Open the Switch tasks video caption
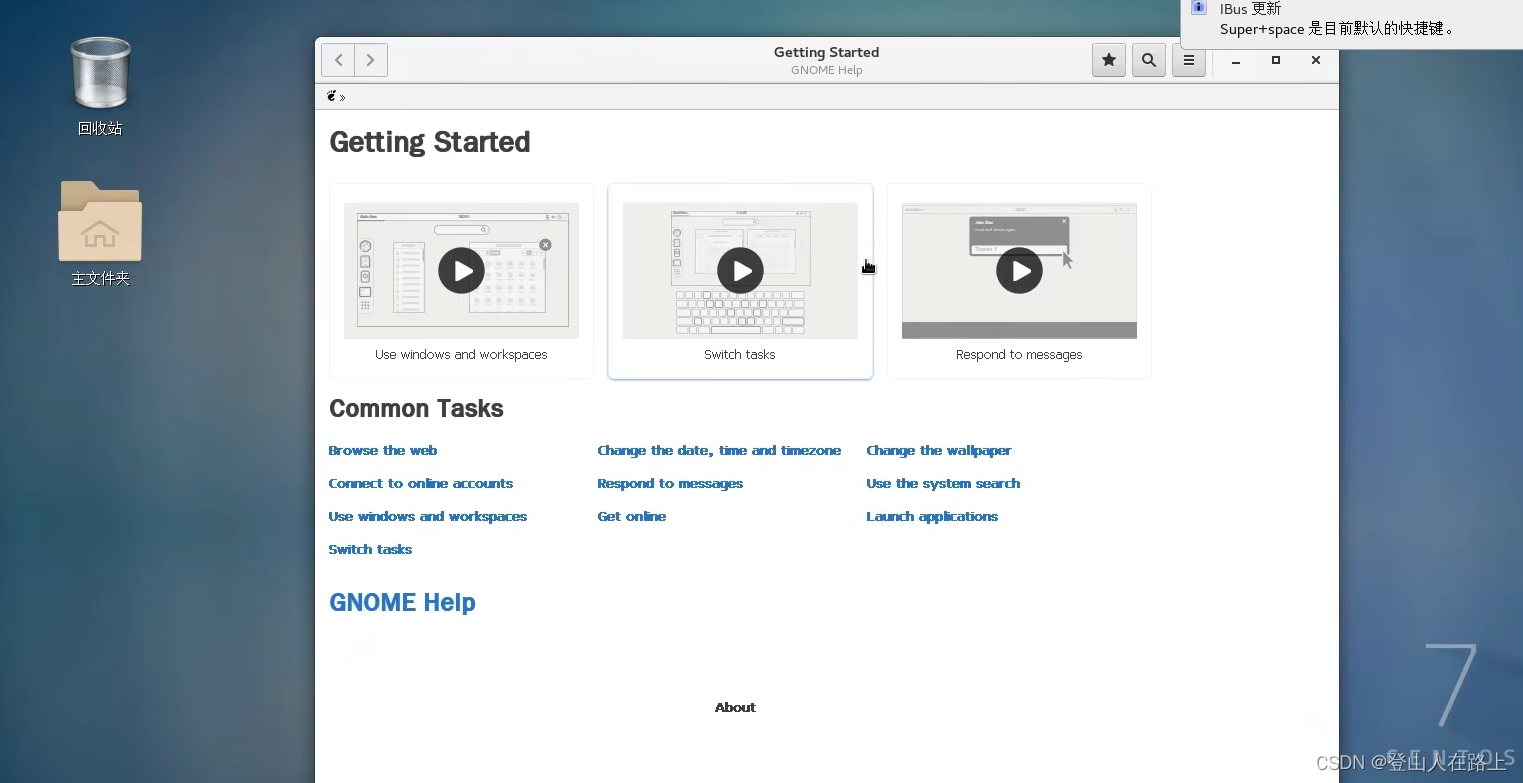The width and height of the screenshot is (1523, 783). coord(740,354)
